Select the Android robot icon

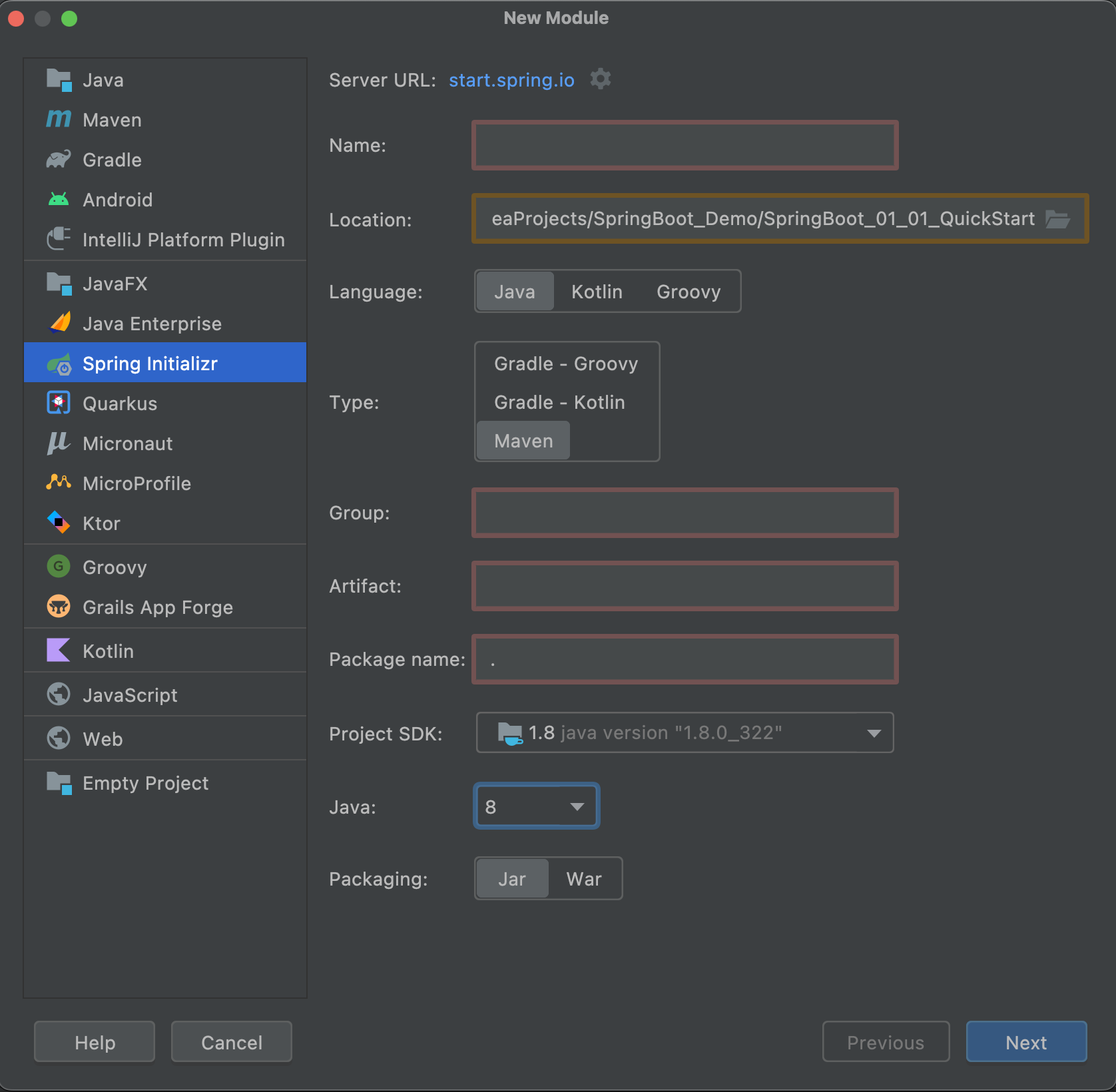(x=59, y=199)
